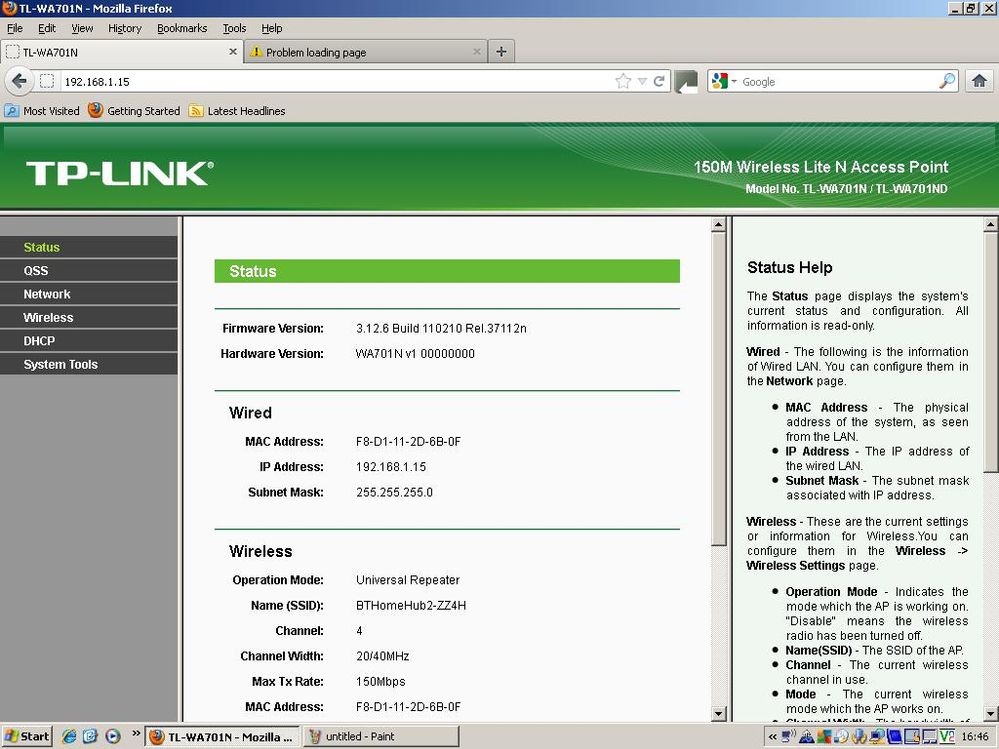Click the TP-LINK logo
Viewport: 999px width, 749px height.
[x=120, y=174]
